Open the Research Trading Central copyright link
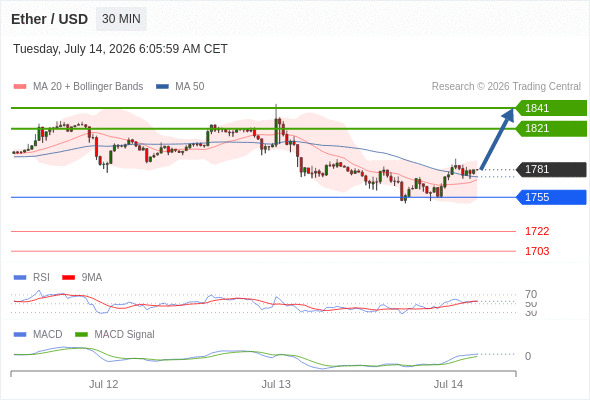This screenshot has width=590, height=400. point(506,87)
